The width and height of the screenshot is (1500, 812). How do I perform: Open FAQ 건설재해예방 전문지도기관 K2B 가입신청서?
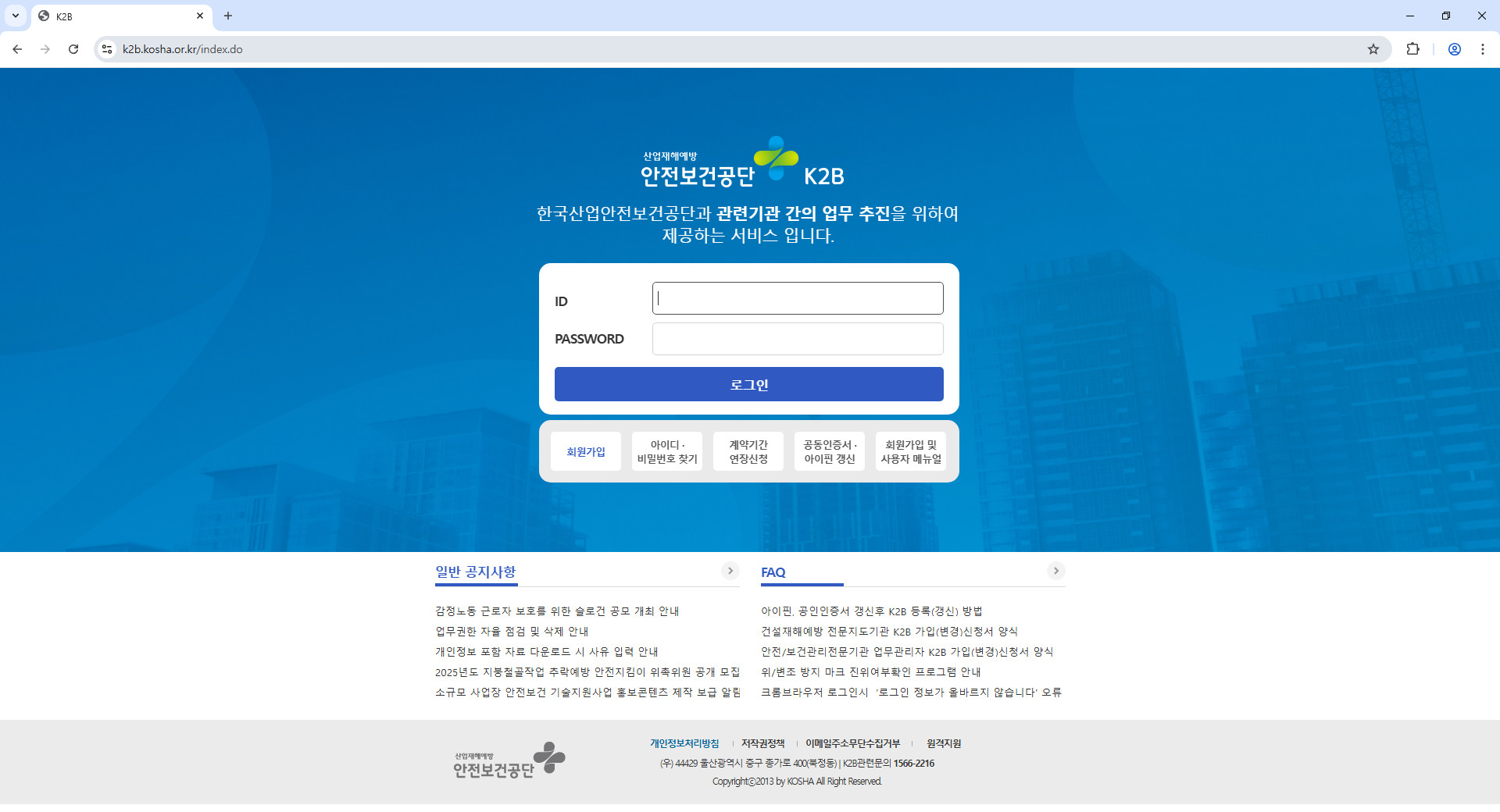(890, 632)
